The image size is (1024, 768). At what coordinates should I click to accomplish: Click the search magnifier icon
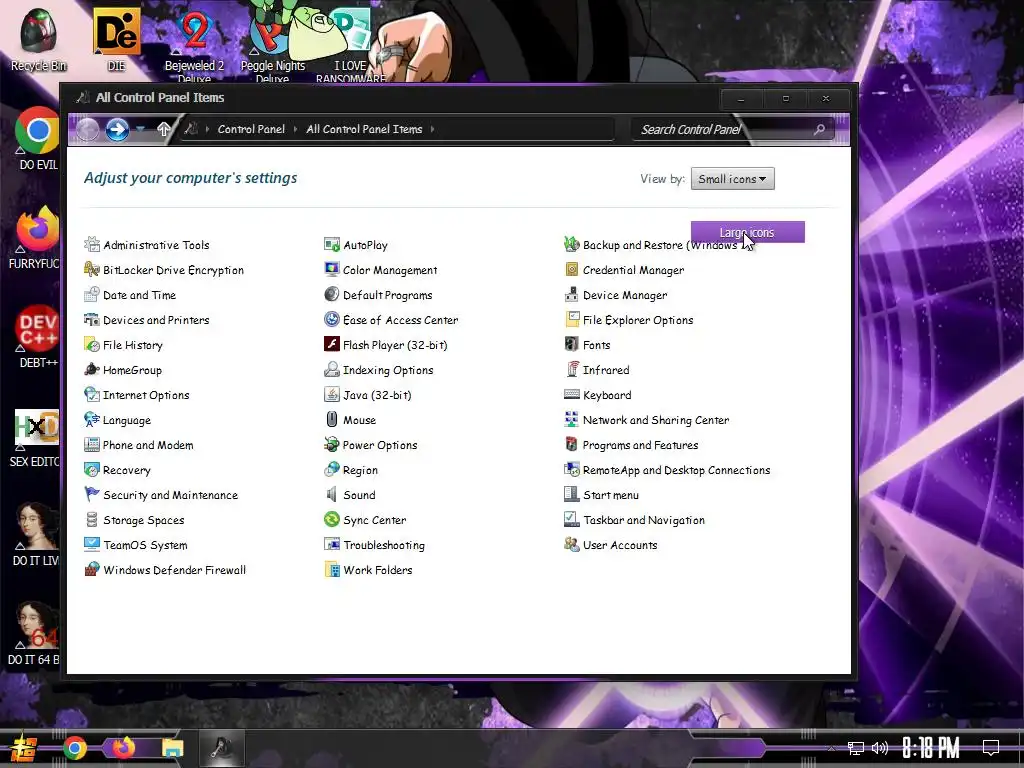click(x=819, y=129)
